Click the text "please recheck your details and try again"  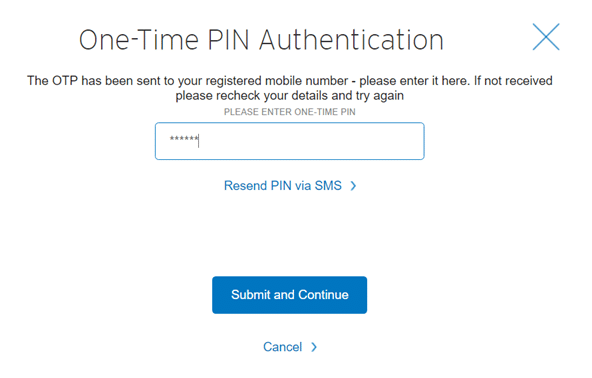point(290,96)
